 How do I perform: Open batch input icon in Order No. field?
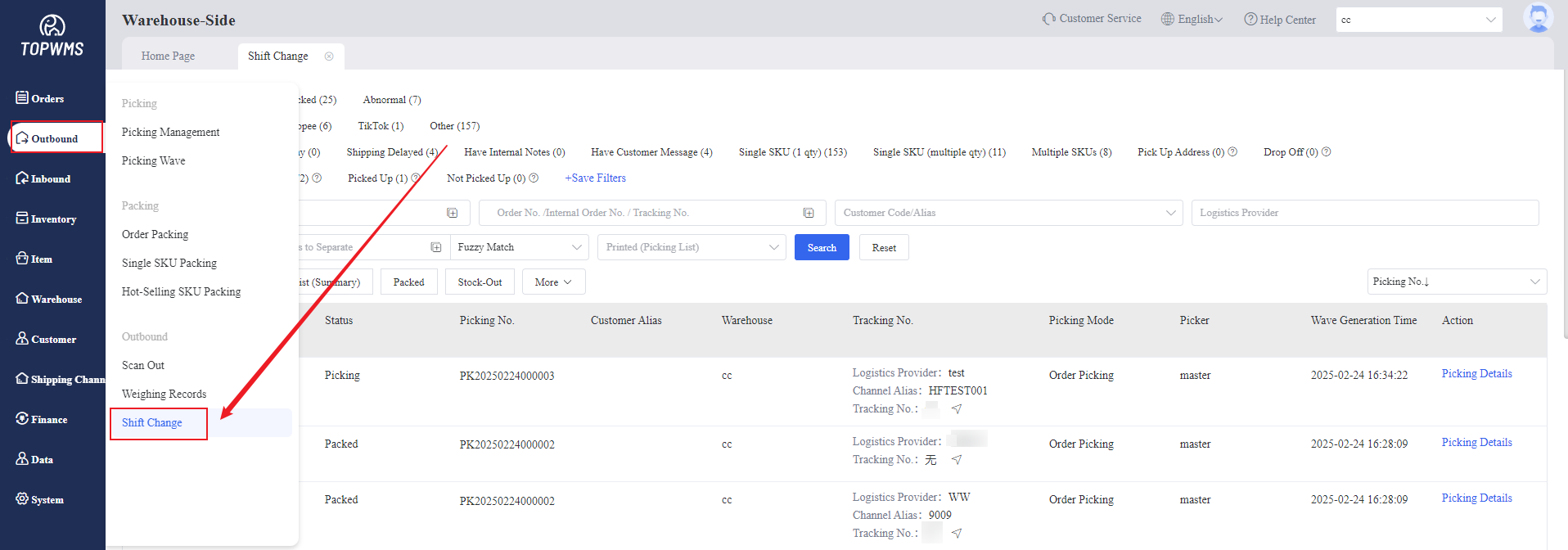click(809, 213)
